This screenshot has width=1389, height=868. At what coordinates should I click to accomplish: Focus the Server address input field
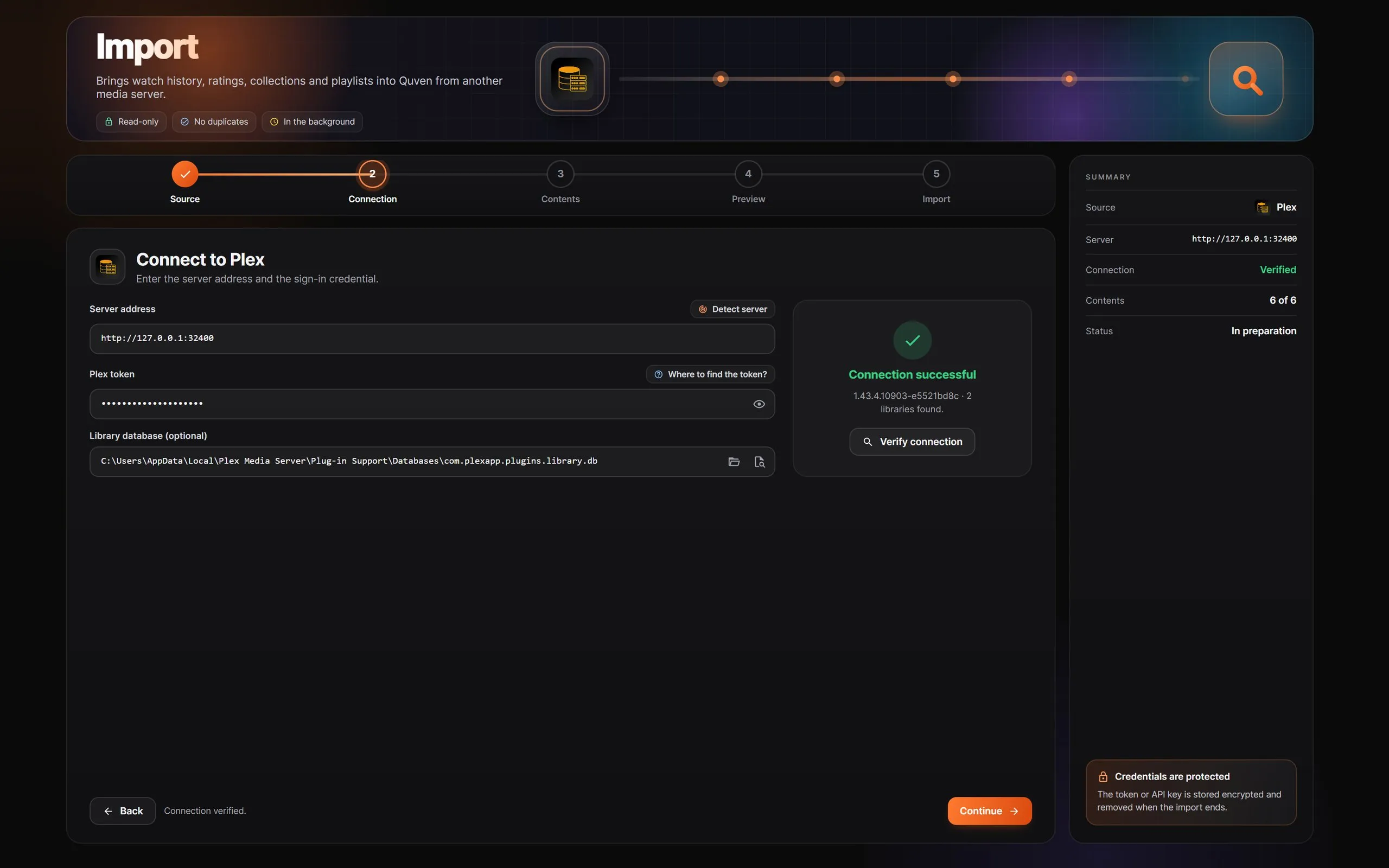point(432,339)
